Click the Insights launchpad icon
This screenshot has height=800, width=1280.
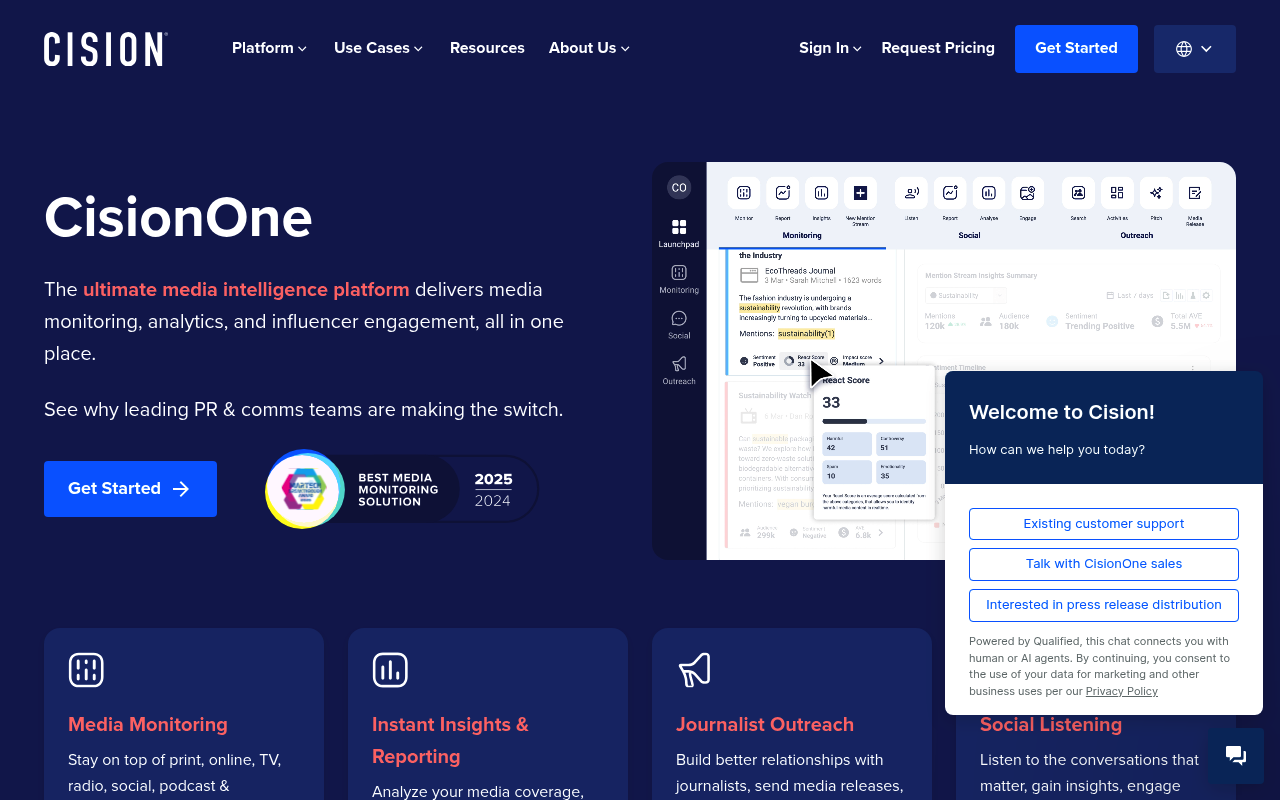(821, 193)
